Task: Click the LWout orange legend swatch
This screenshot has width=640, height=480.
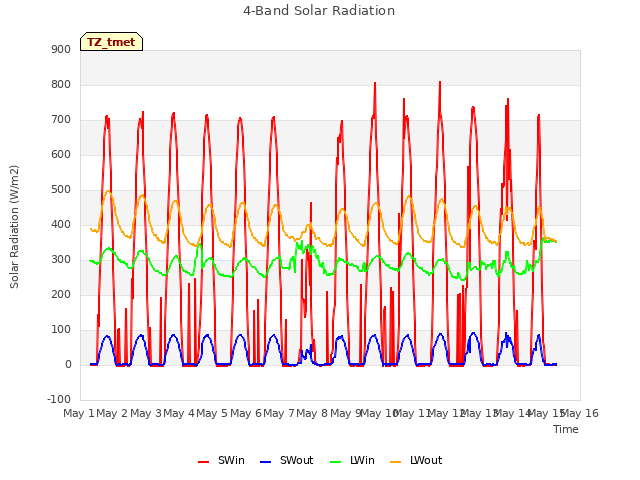Action: click(x=396, y=462)
